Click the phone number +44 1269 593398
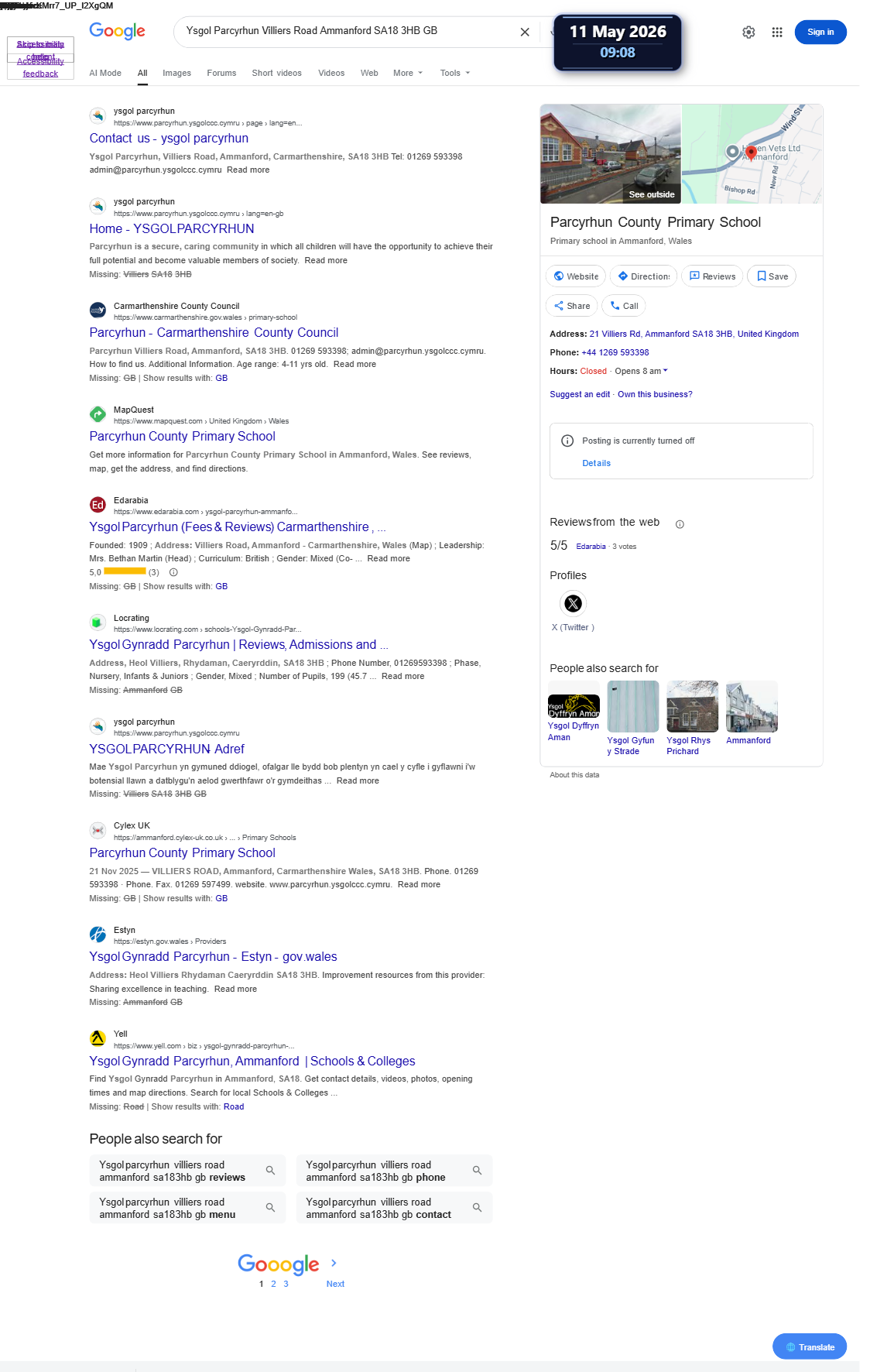The height and width of the screenshot is (1372, 870). coord(615,353)
